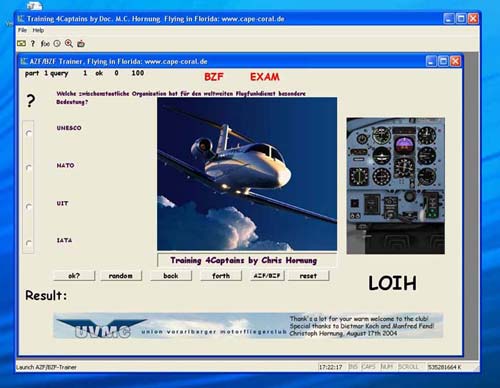This screenshot has height=388, width=500.
Task: Maximize the AZF/BZF Trainer inner window
Action: (443, 61)
